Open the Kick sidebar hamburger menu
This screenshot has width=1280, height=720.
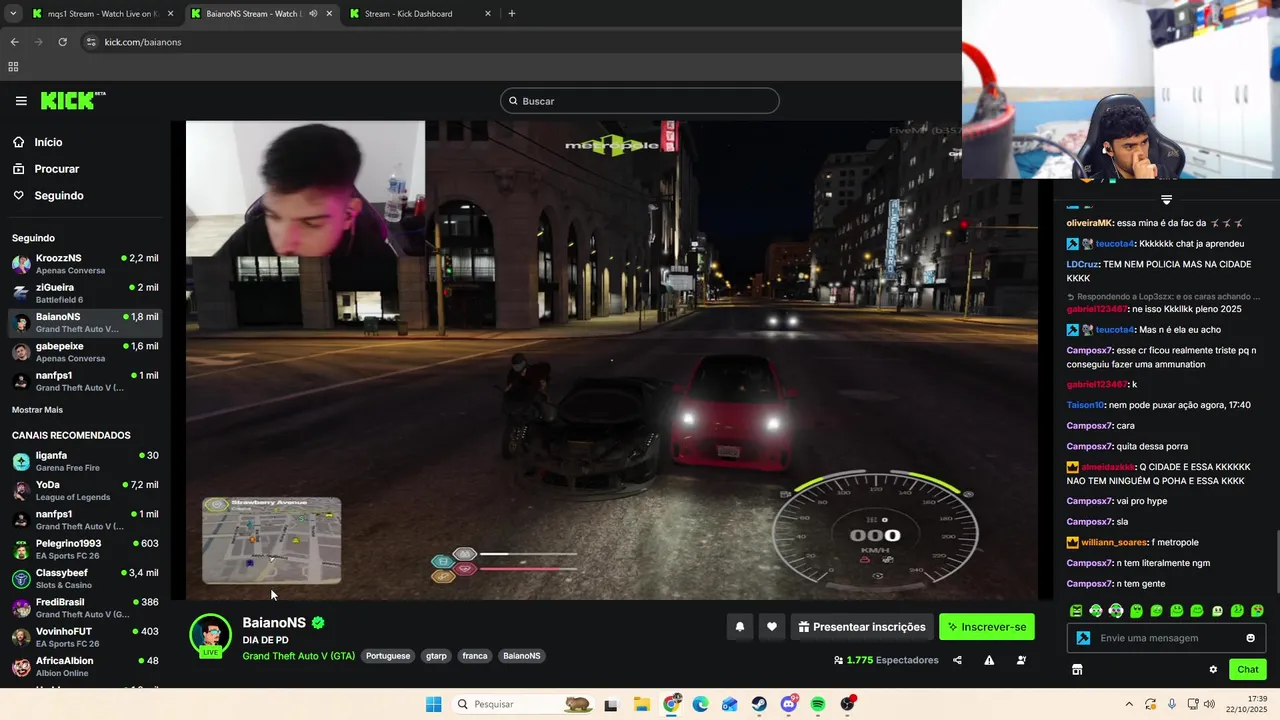coord(21,101)
